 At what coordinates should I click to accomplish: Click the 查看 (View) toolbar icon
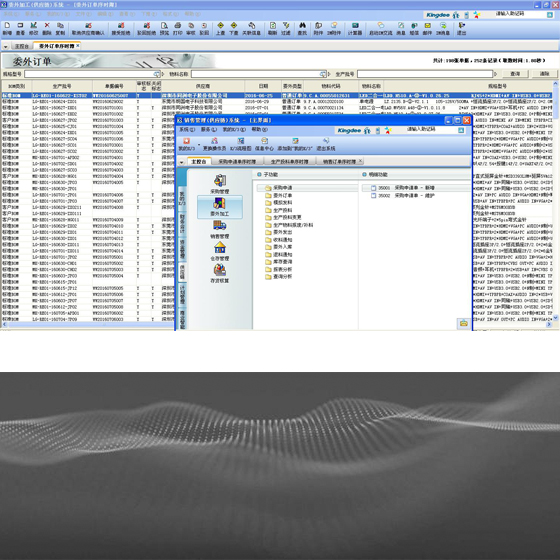point(20,29)
